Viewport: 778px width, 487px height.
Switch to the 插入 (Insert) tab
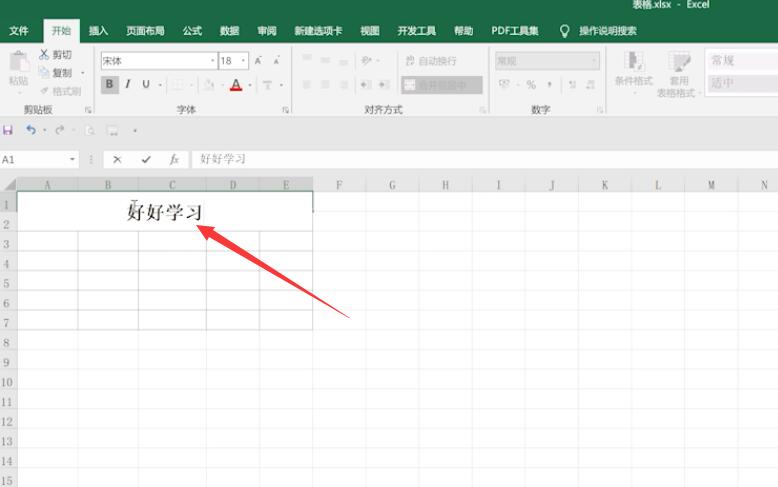click(x=98, y=31)
